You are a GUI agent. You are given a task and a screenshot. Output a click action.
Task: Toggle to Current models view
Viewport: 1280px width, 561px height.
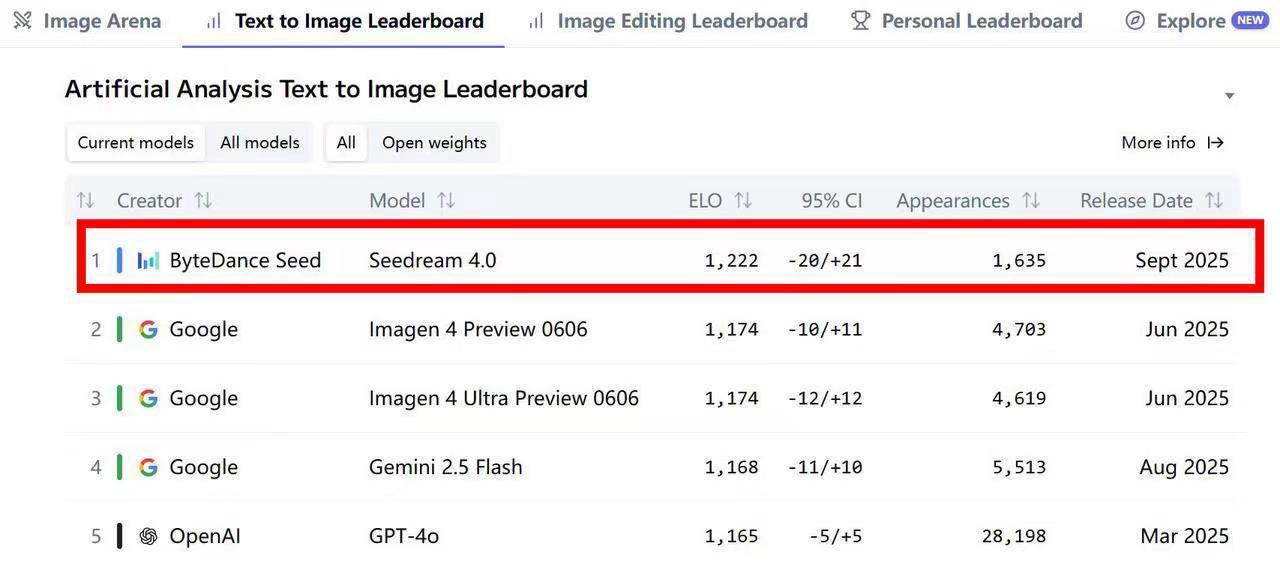136,142
